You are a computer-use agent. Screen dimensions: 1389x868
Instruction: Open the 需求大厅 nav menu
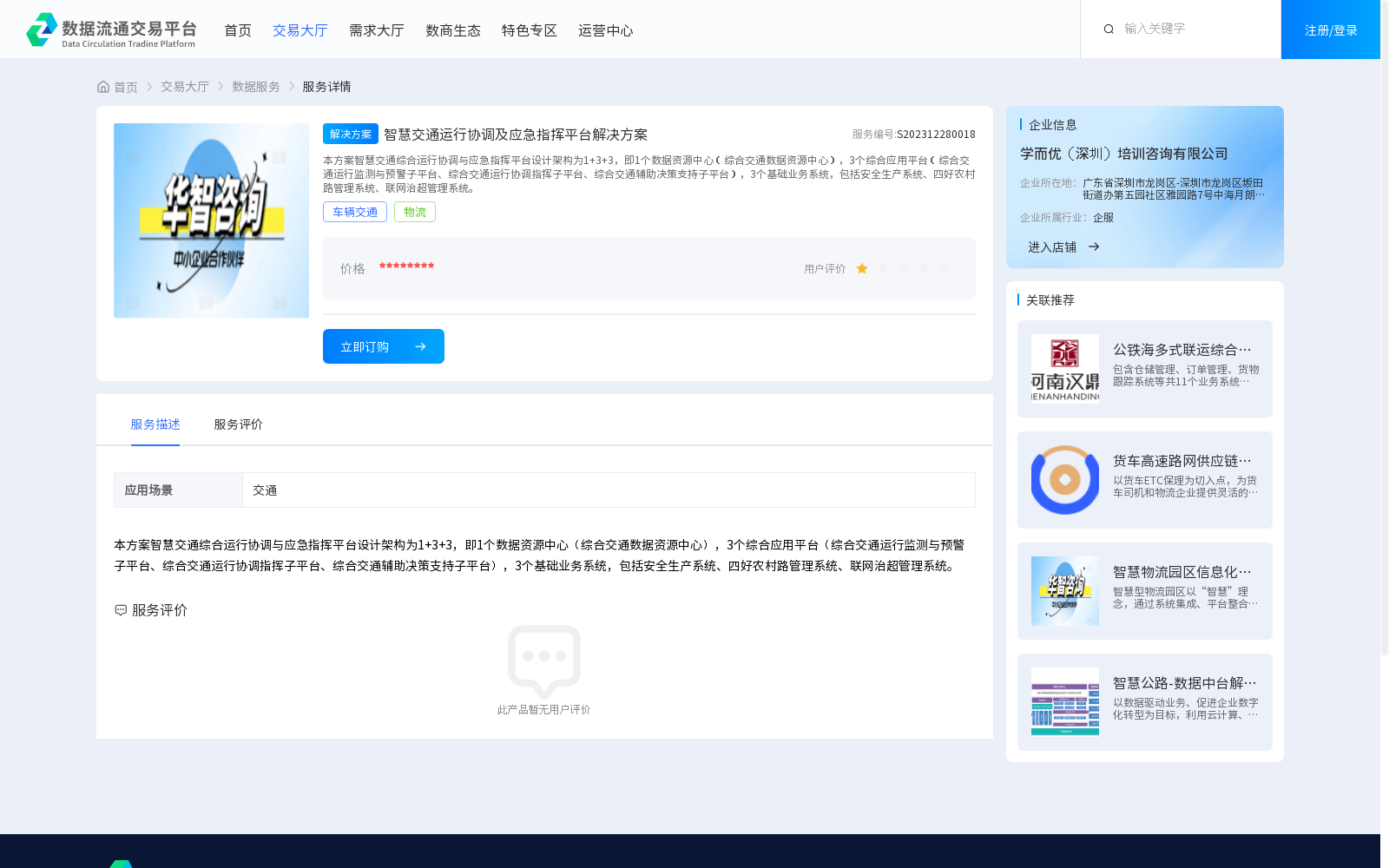coord(377,30)
